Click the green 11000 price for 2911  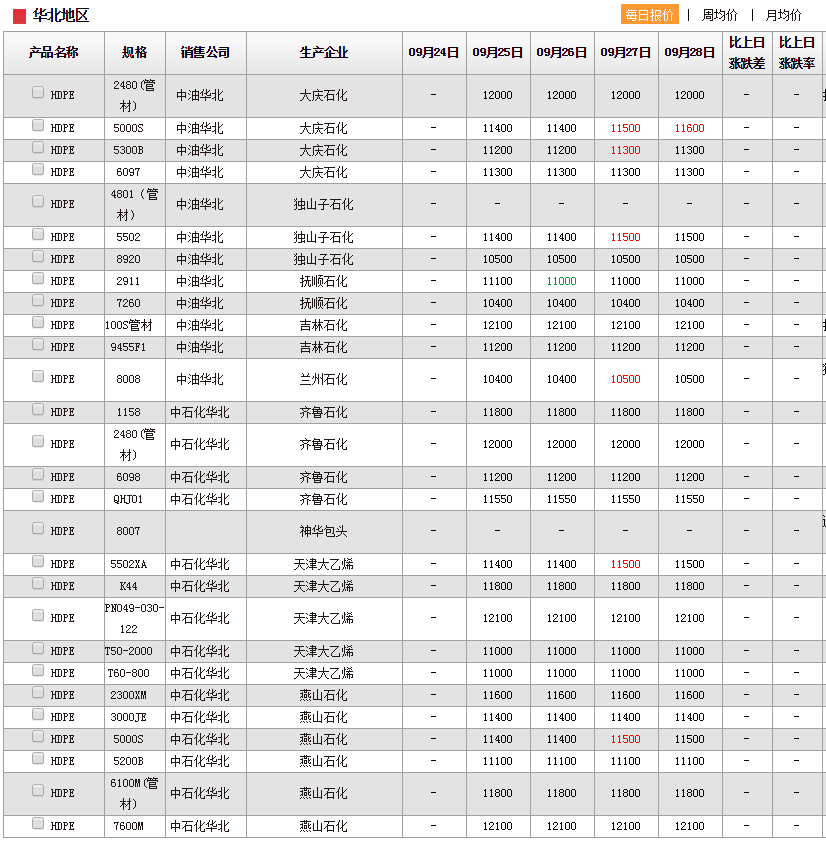click(x=562, y=281)
